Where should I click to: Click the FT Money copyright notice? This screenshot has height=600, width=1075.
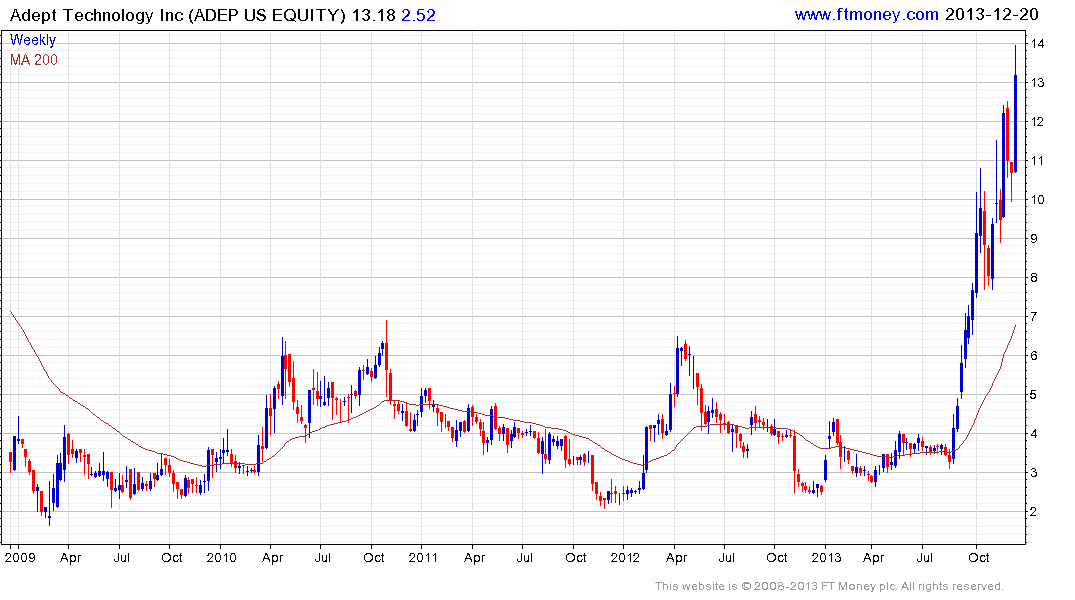pos(829,586)
